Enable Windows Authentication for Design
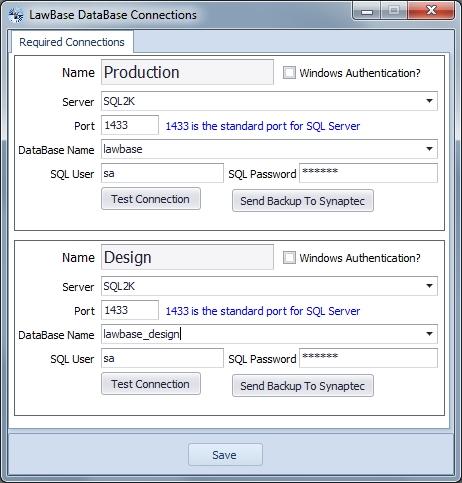 [x=289, y=257]
